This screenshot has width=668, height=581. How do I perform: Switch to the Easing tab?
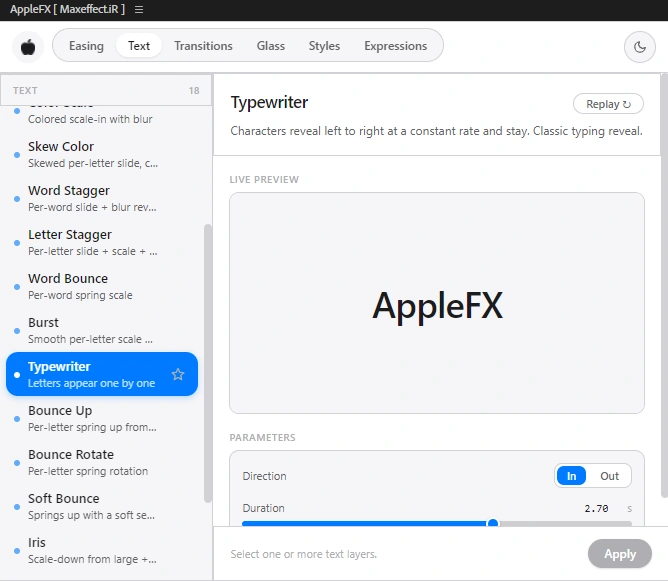click(86, 46)
